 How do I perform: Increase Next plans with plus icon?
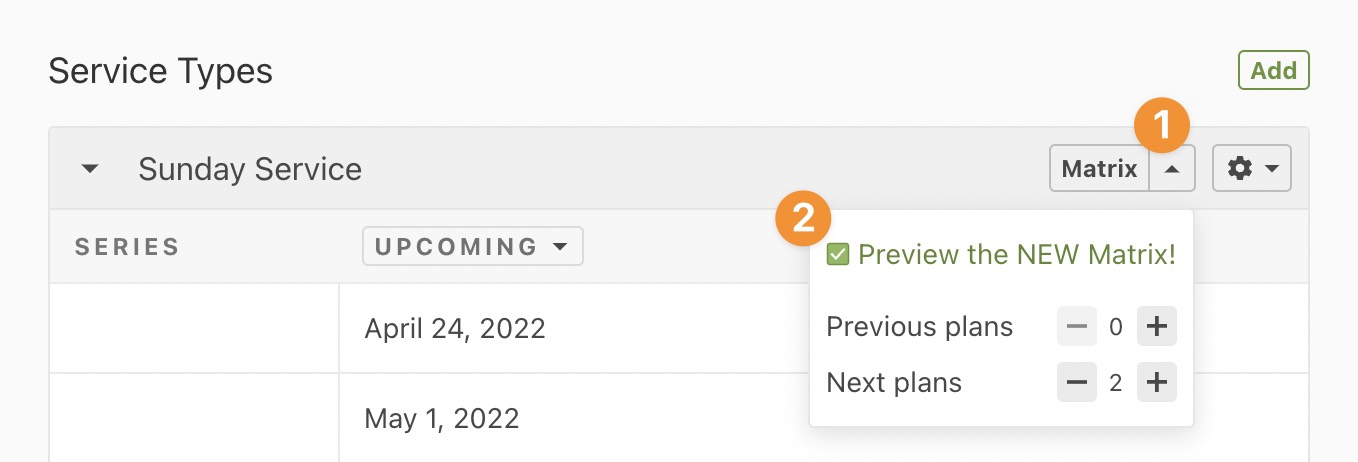coord(1157,383)
